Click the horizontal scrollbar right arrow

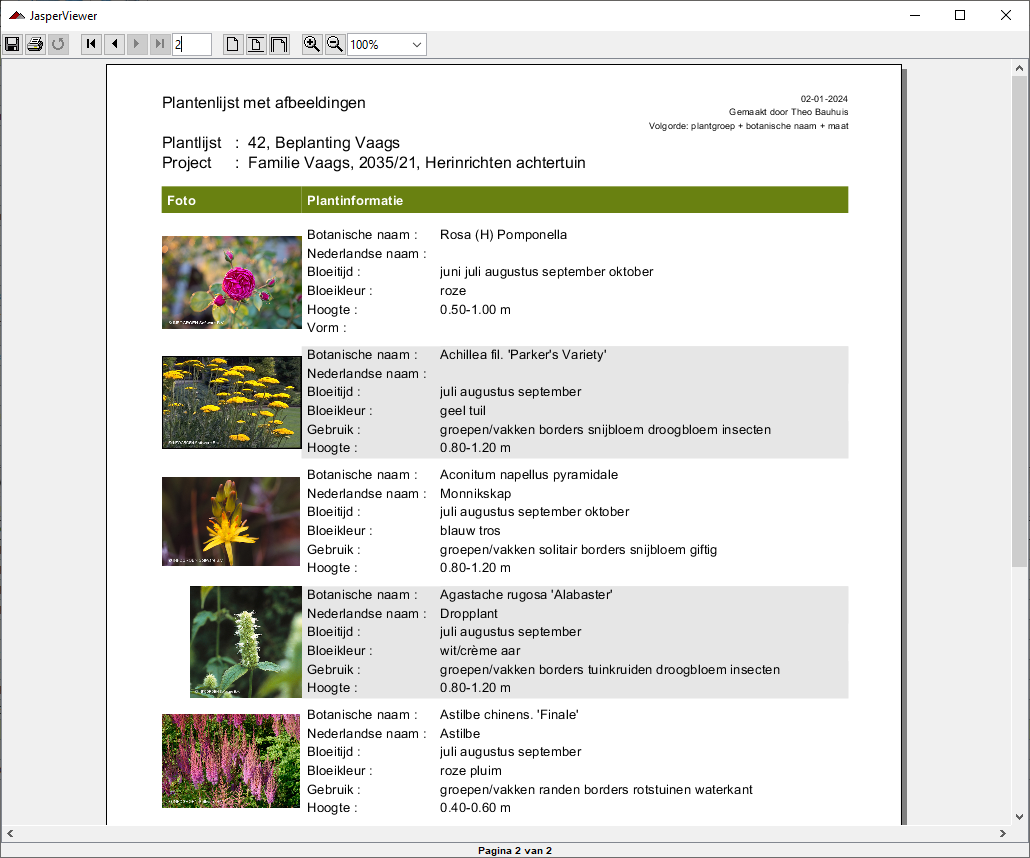point(1003,833)
